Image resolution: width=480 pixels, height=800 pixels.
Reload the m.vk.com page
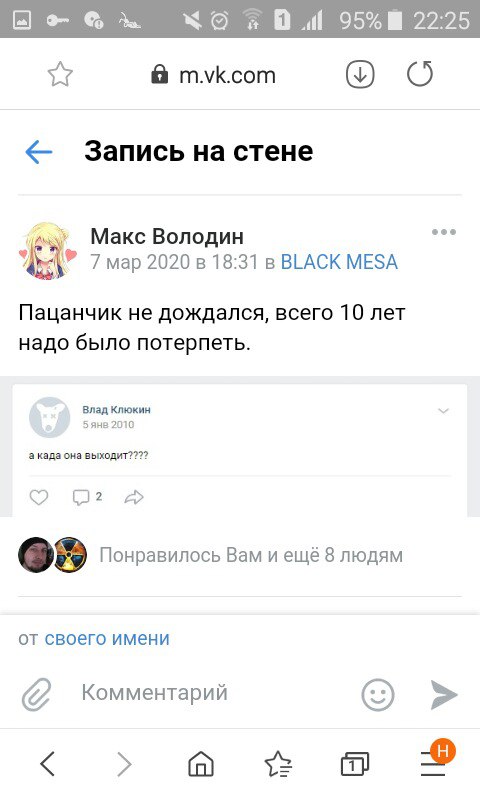click(x=420, y=74)
